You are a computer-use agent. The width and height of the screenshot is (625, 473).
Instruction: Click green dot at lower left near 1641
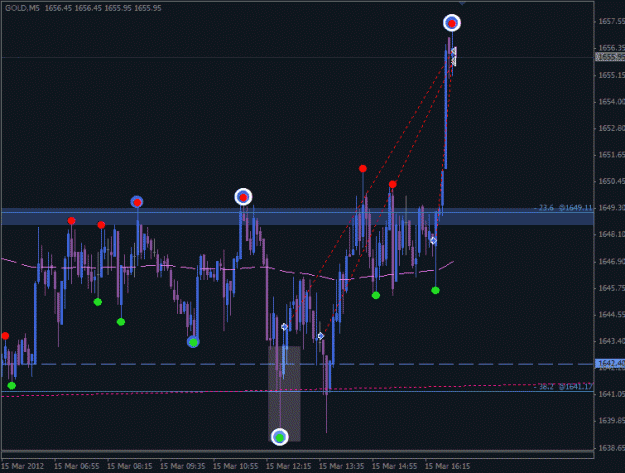(x=12, y=385)
